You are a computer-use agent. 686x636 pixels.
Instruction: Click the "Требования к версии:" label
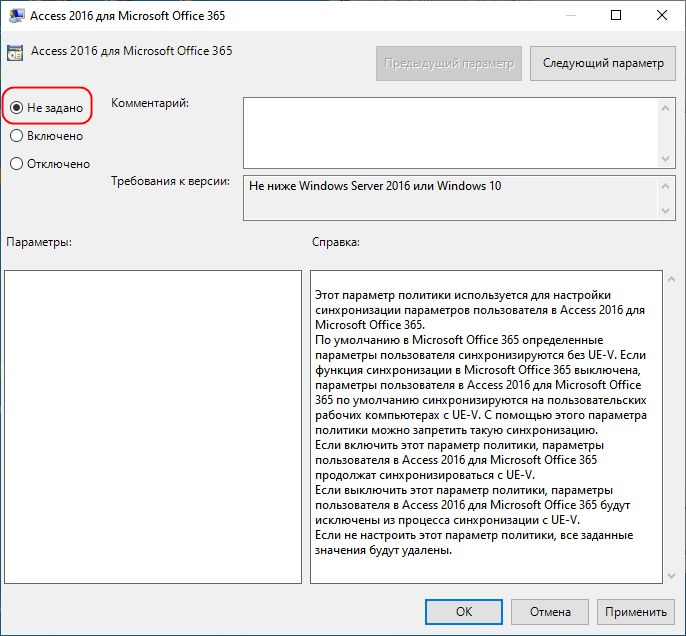170,181
